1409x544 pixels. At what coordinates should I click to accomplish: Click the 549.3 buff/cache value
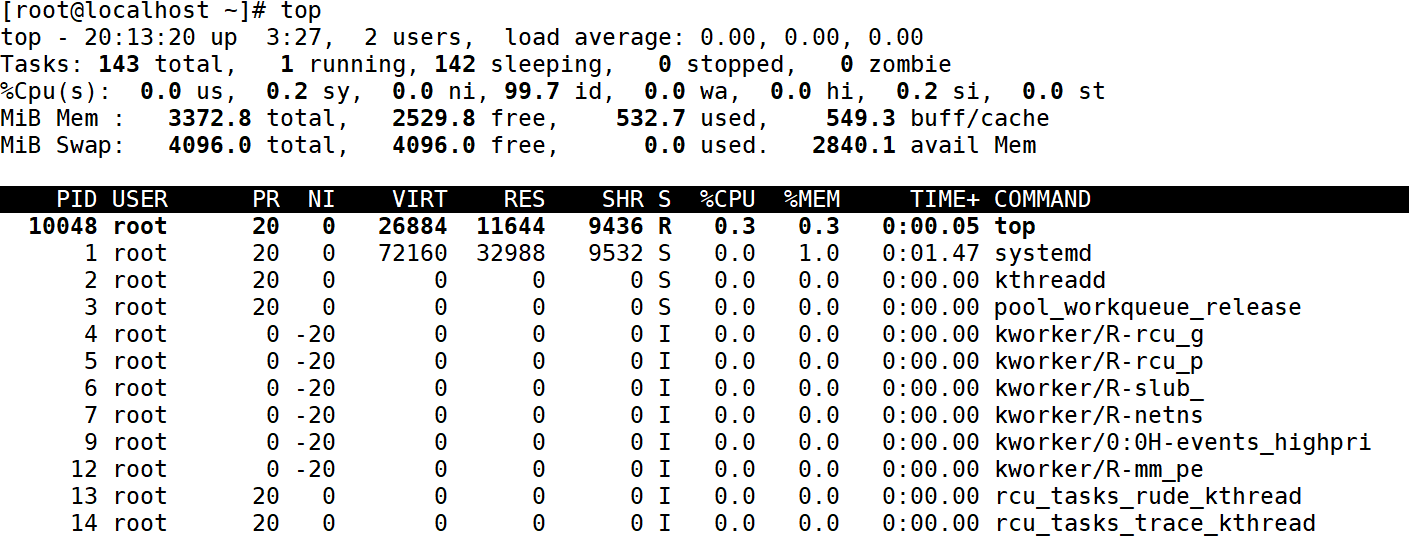pyautogui.click(x=861, y=119)
